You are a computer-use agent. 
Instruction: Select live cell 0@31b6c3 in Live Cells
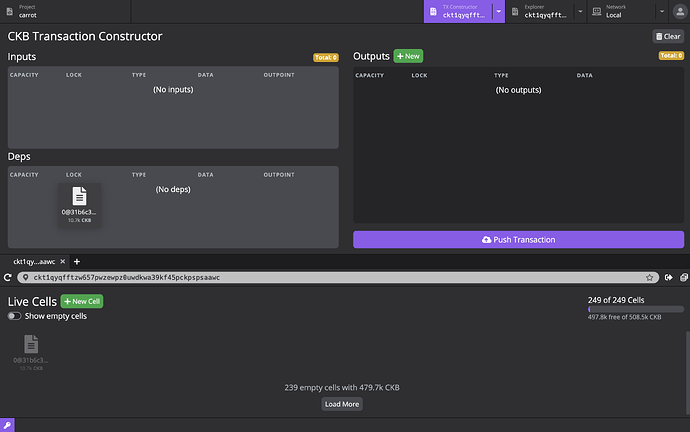pos(31,352)
